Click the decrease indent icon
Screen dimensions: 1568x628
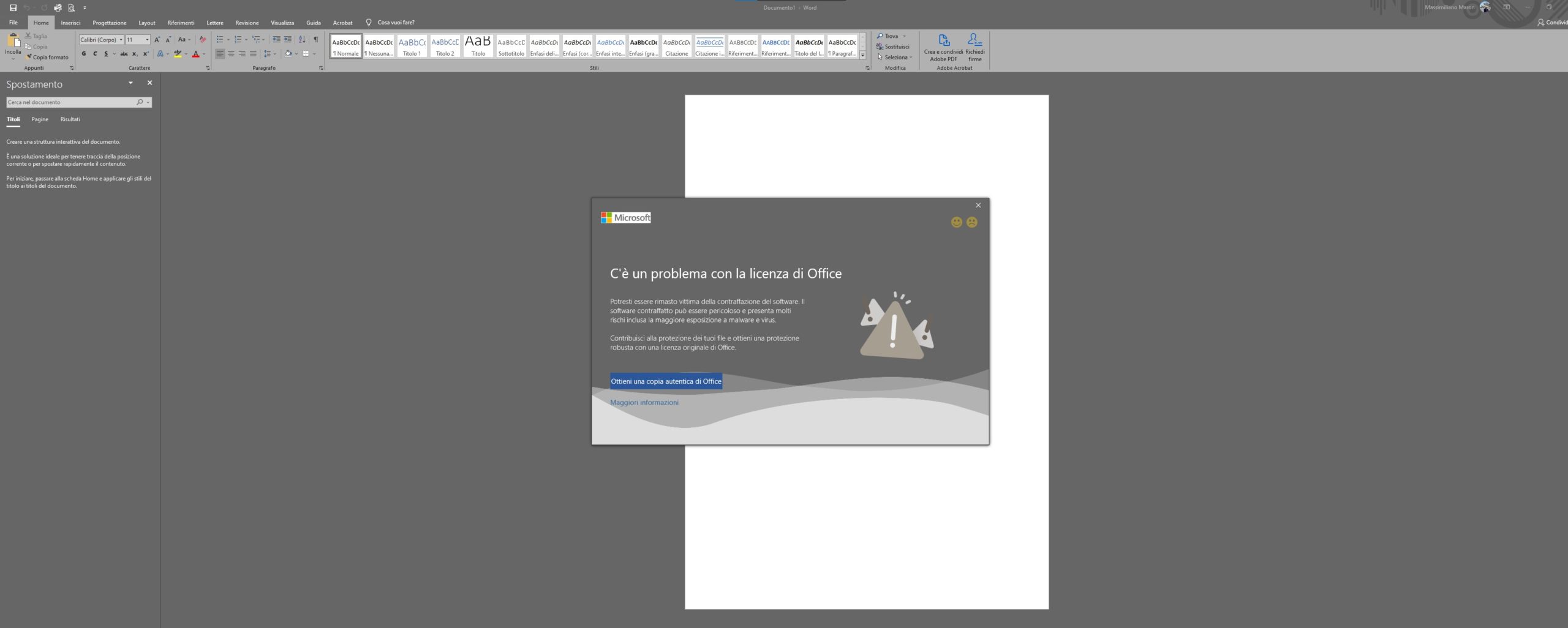(x=276, y=39)
